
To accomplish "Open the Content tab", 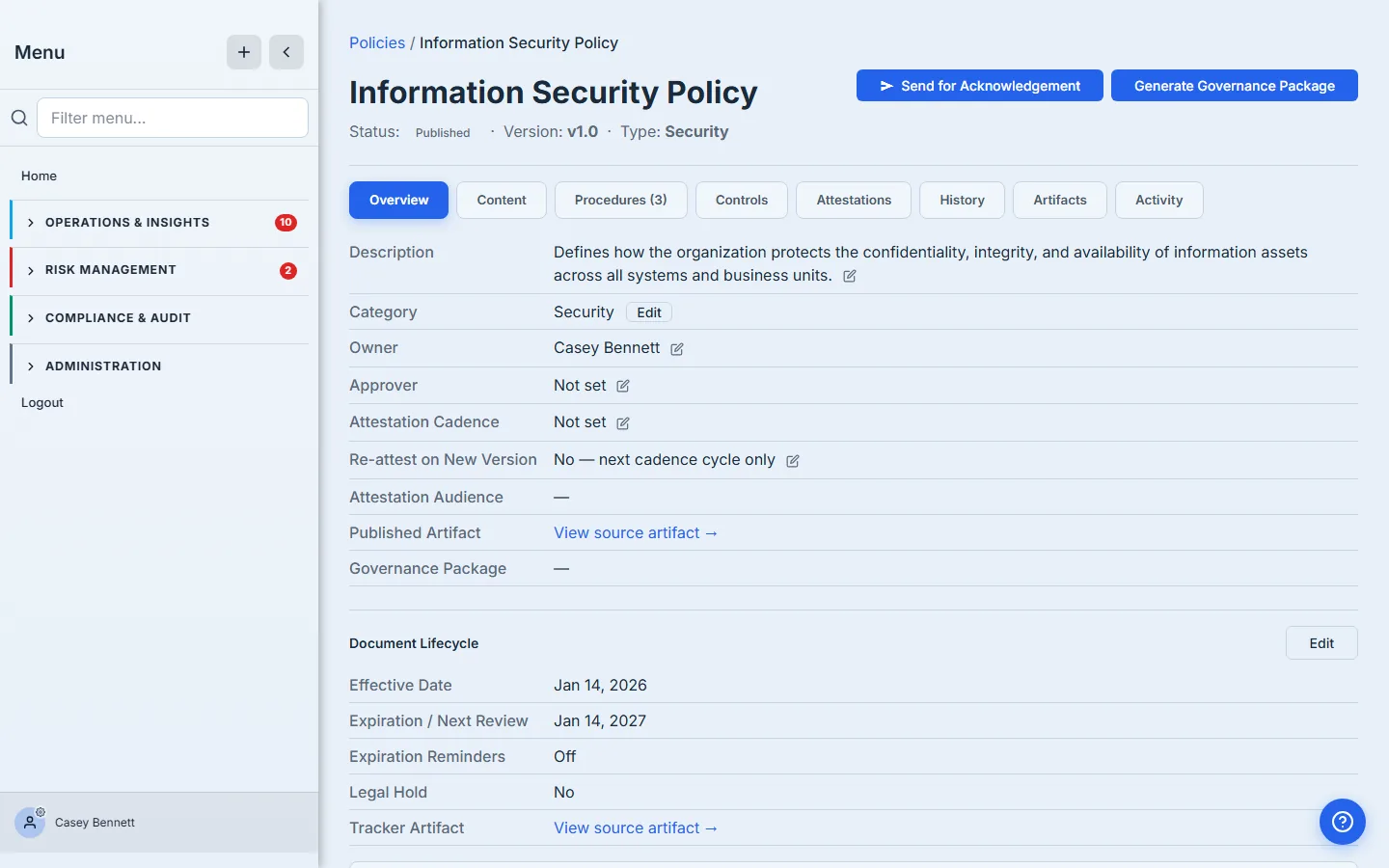I will [x=502, y=200].
